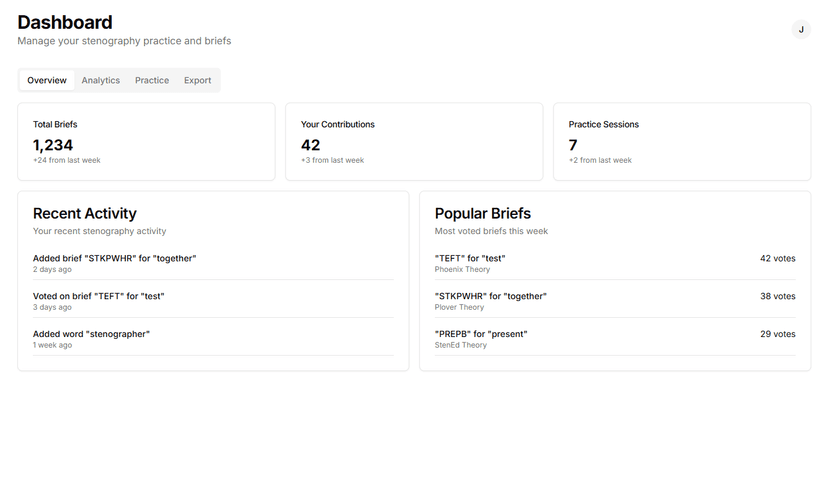Click the 42 votes count
Viewport: 828px width, 501px height.
tap(777, 258)
